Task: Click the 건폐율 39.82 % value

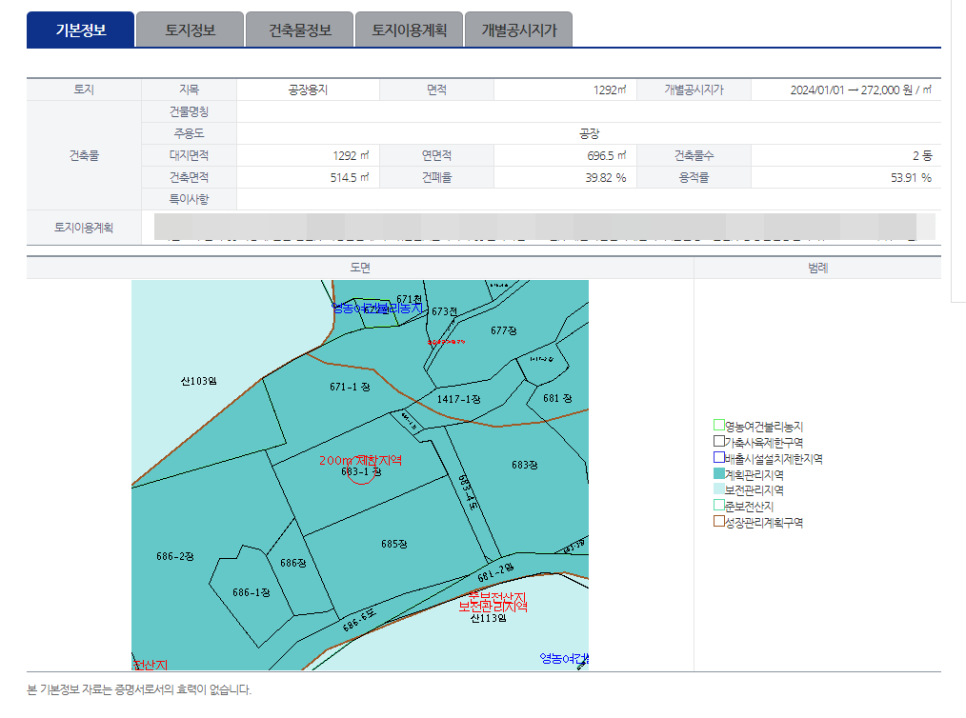Action: tap(606, 177)
